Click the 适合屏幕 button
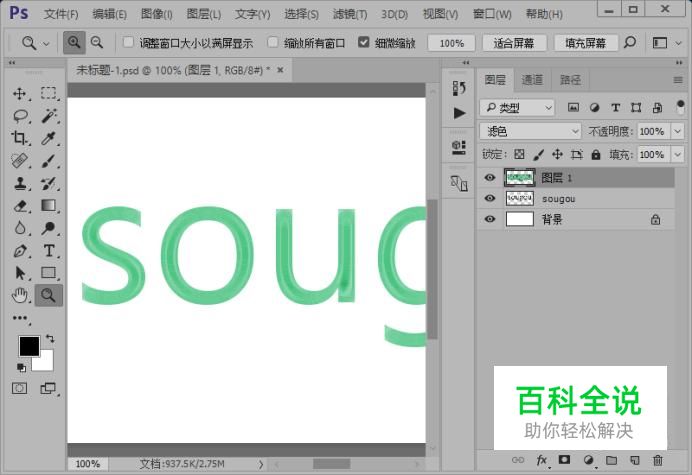 coord(514,43)
